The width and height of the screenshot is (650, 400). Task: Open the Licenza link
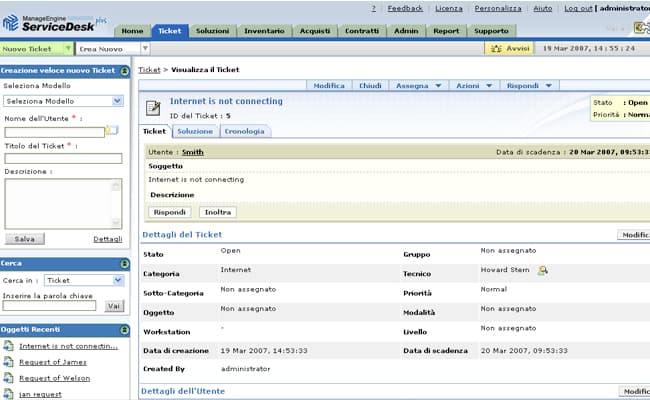(449, 8)
